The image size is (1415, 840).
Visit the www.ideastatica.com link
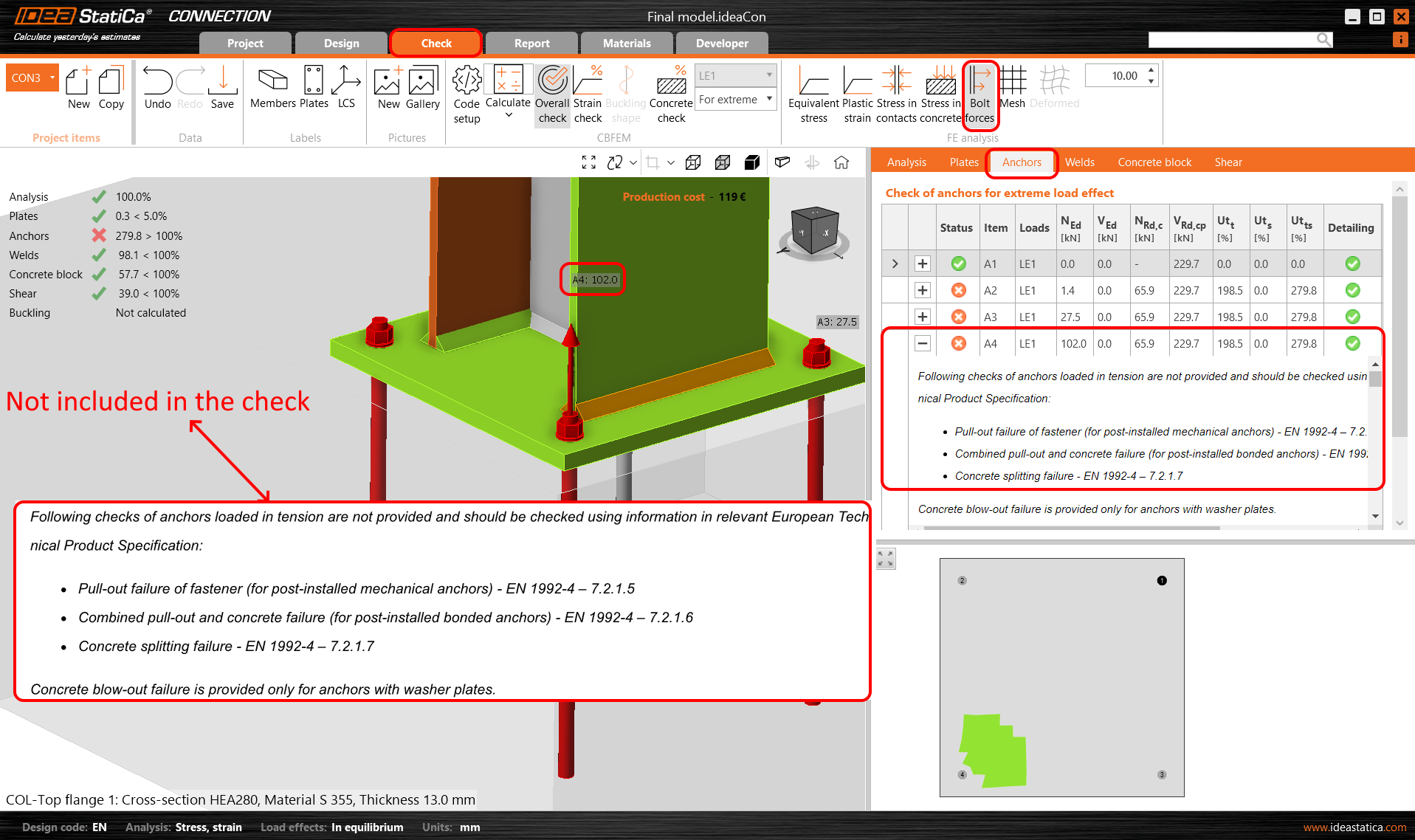[x=1354, y=827]
